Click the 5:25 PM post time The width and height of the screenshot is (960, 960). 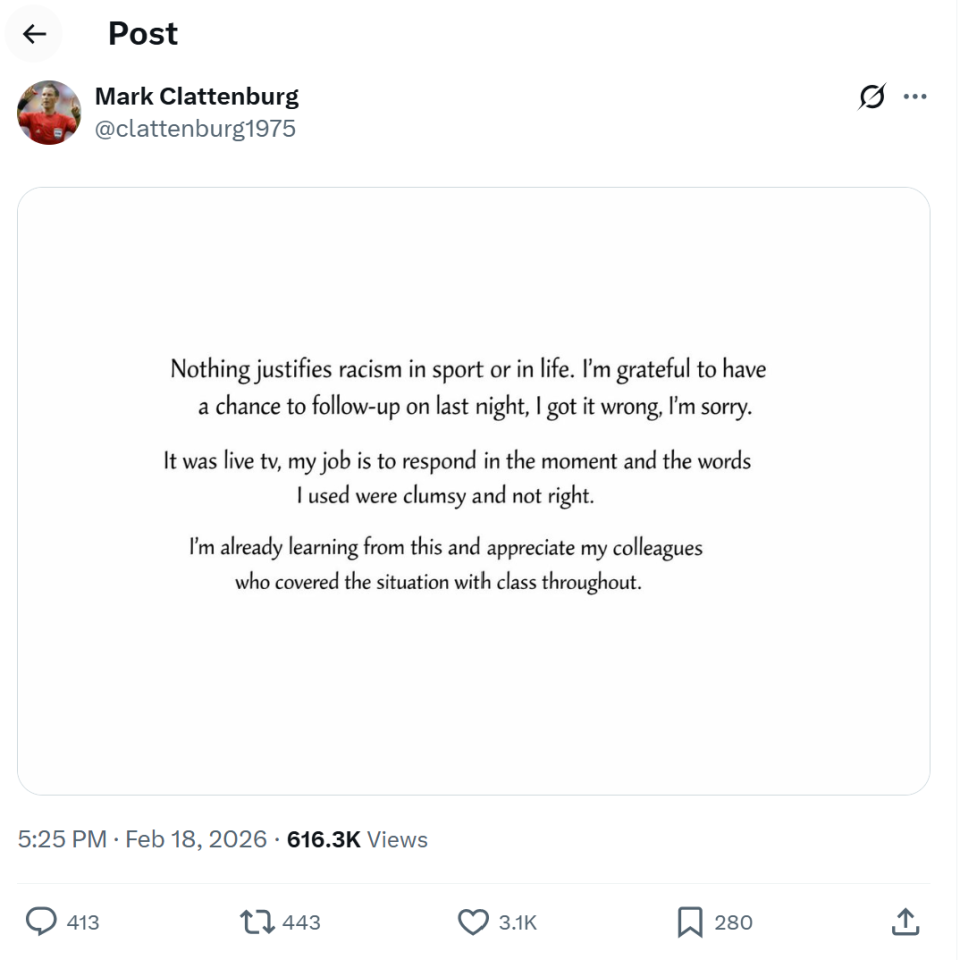tap(62, 839)
